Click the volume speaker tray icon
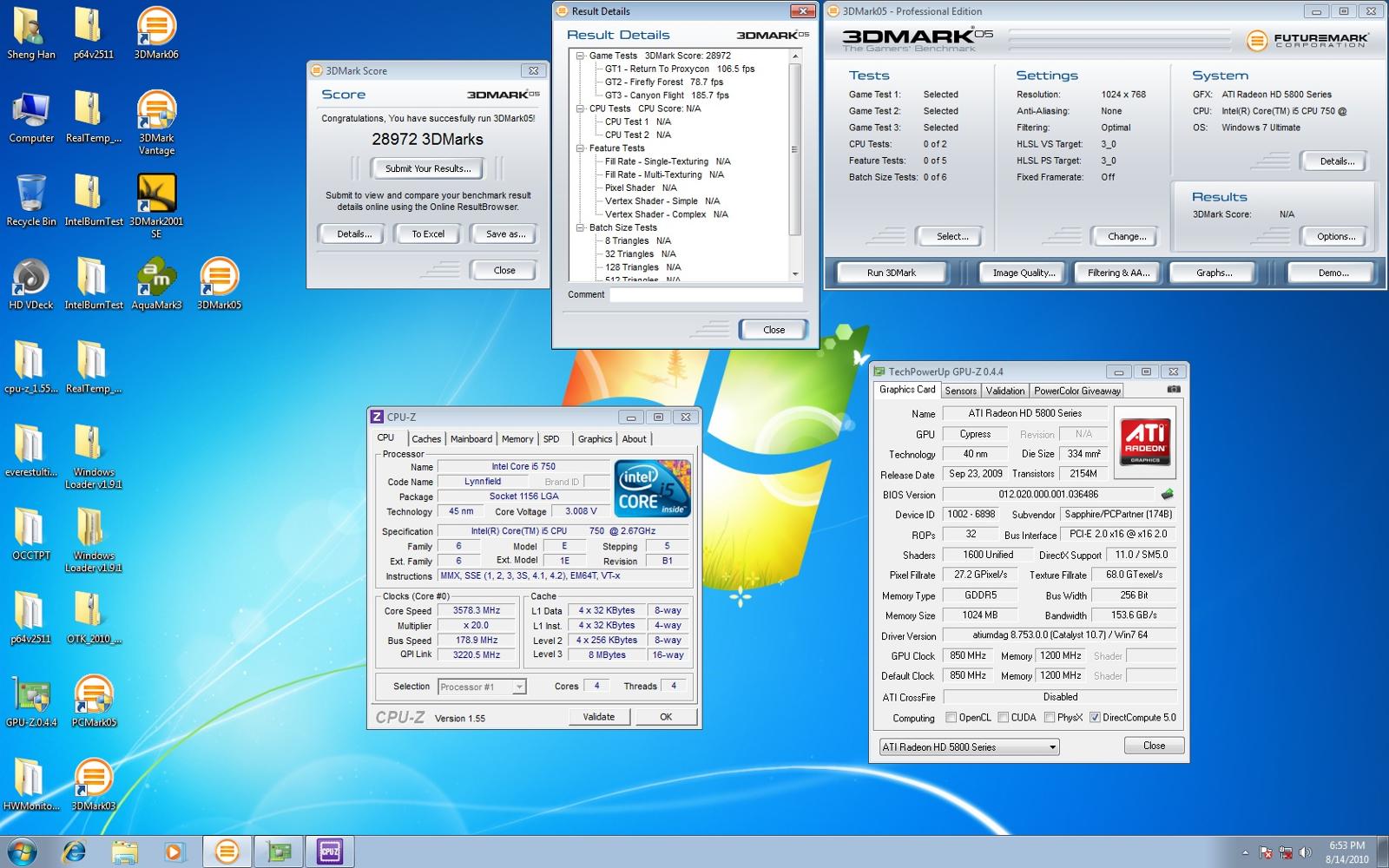This screenshot has width=1389, height=868. [1305, 852]
